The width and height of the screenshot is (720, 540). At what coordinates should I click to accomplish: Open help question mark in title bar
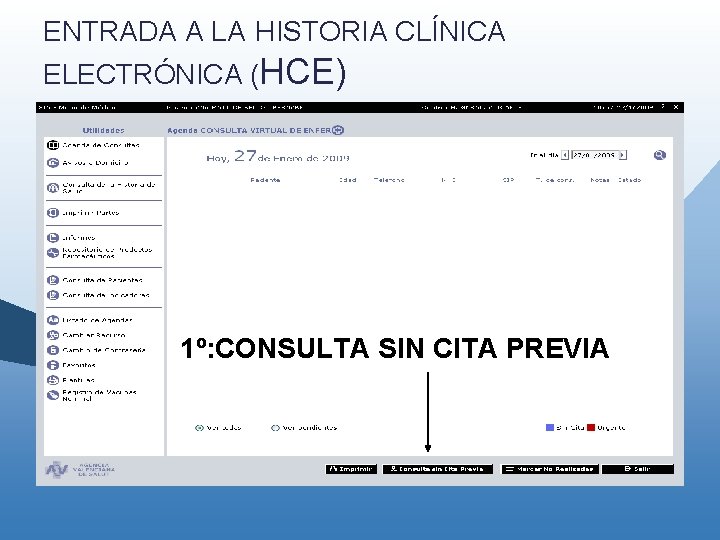(x=663, y=107)
